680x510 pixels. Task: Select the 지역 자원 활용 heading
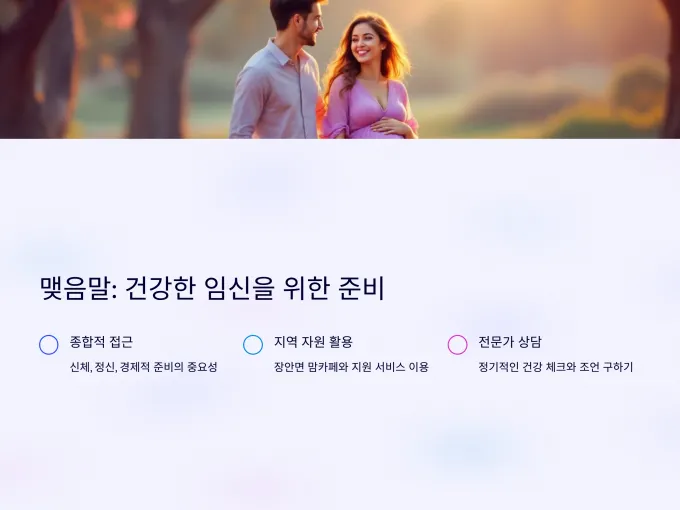click(313, 342)
